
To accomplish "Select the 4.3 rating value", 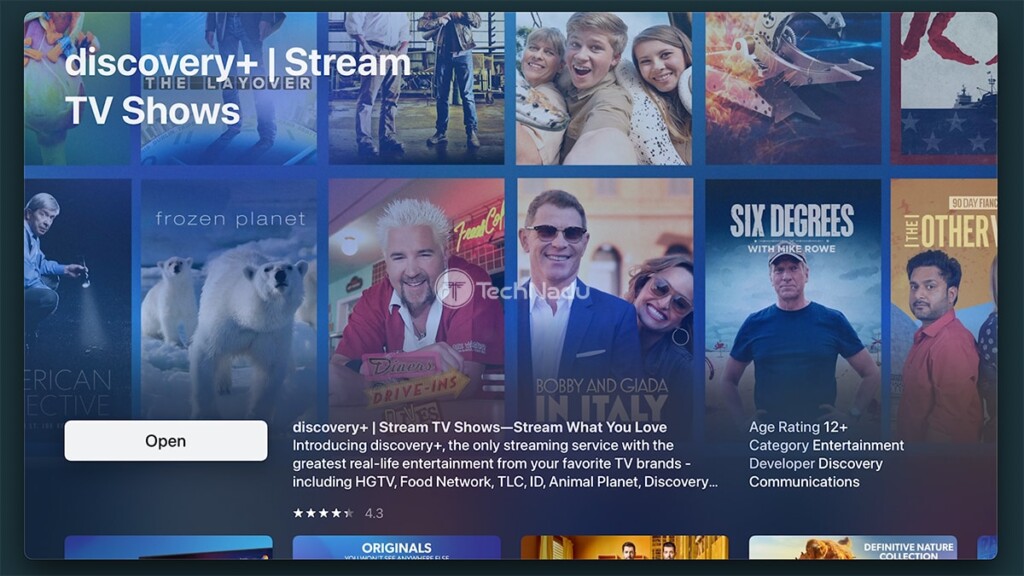I will tap(374, 513).
